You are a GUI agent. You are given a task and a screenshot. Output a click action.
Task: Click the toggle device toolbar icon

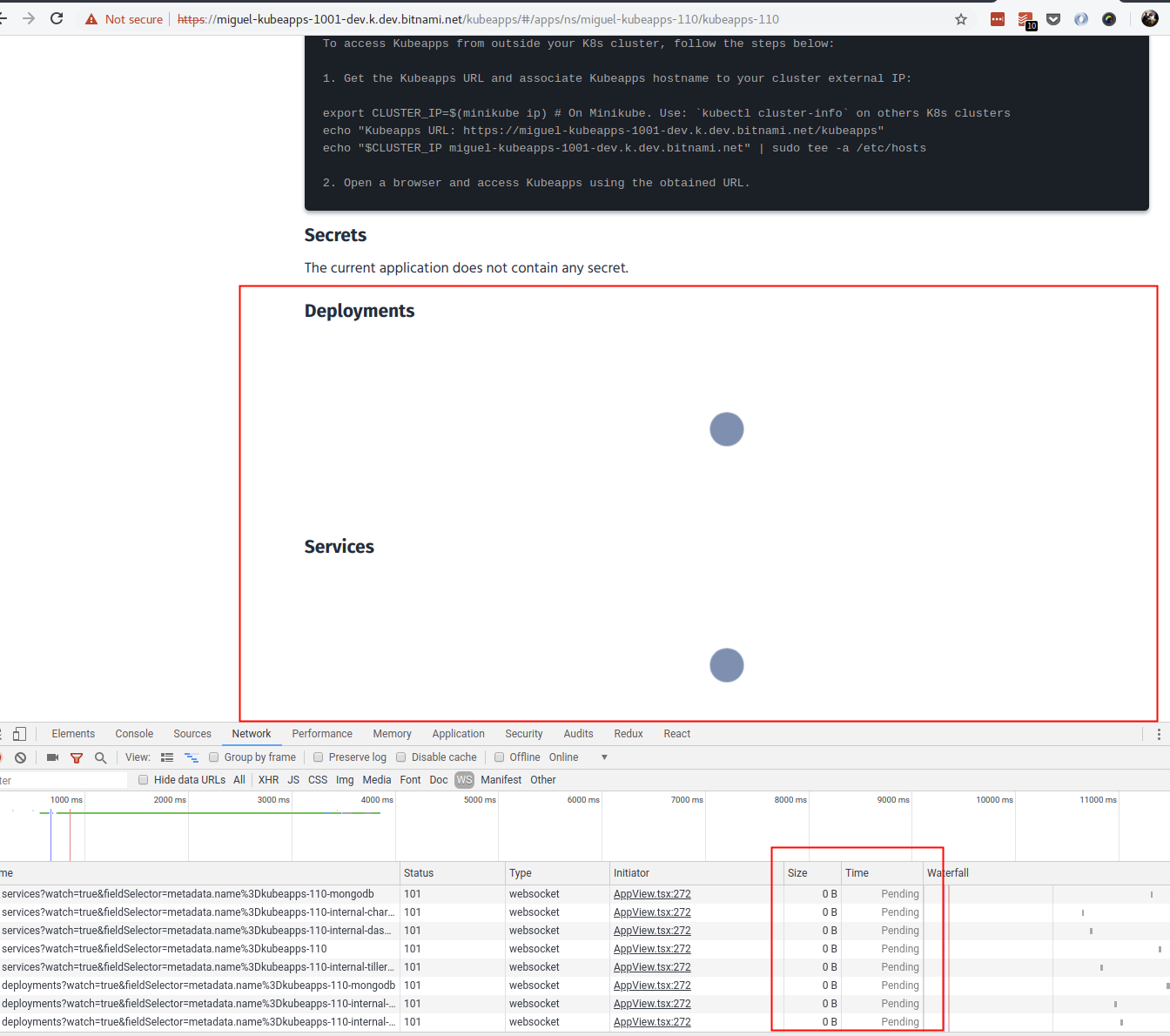click(x=19, y=734)
